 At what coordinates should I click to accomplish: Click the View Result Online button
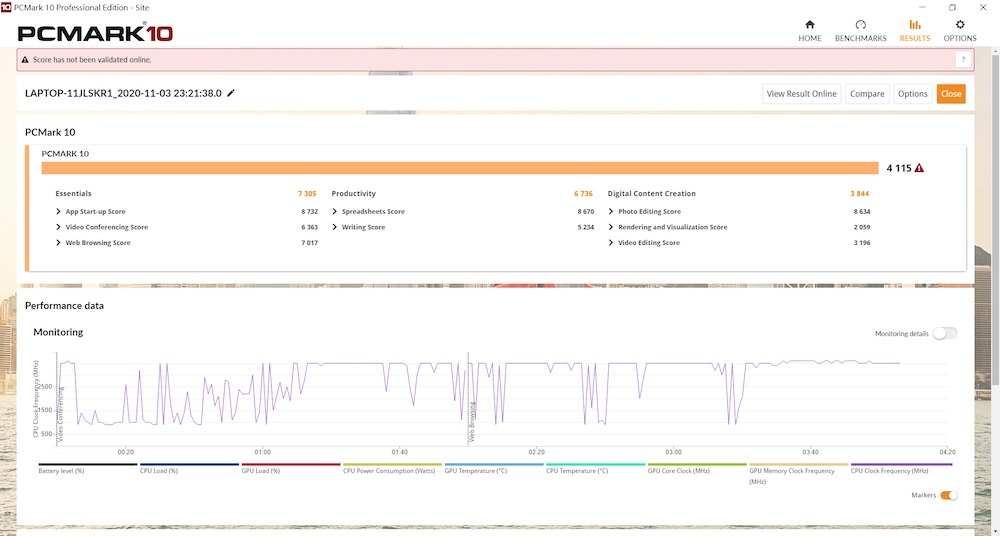click(x=801, y=94)
